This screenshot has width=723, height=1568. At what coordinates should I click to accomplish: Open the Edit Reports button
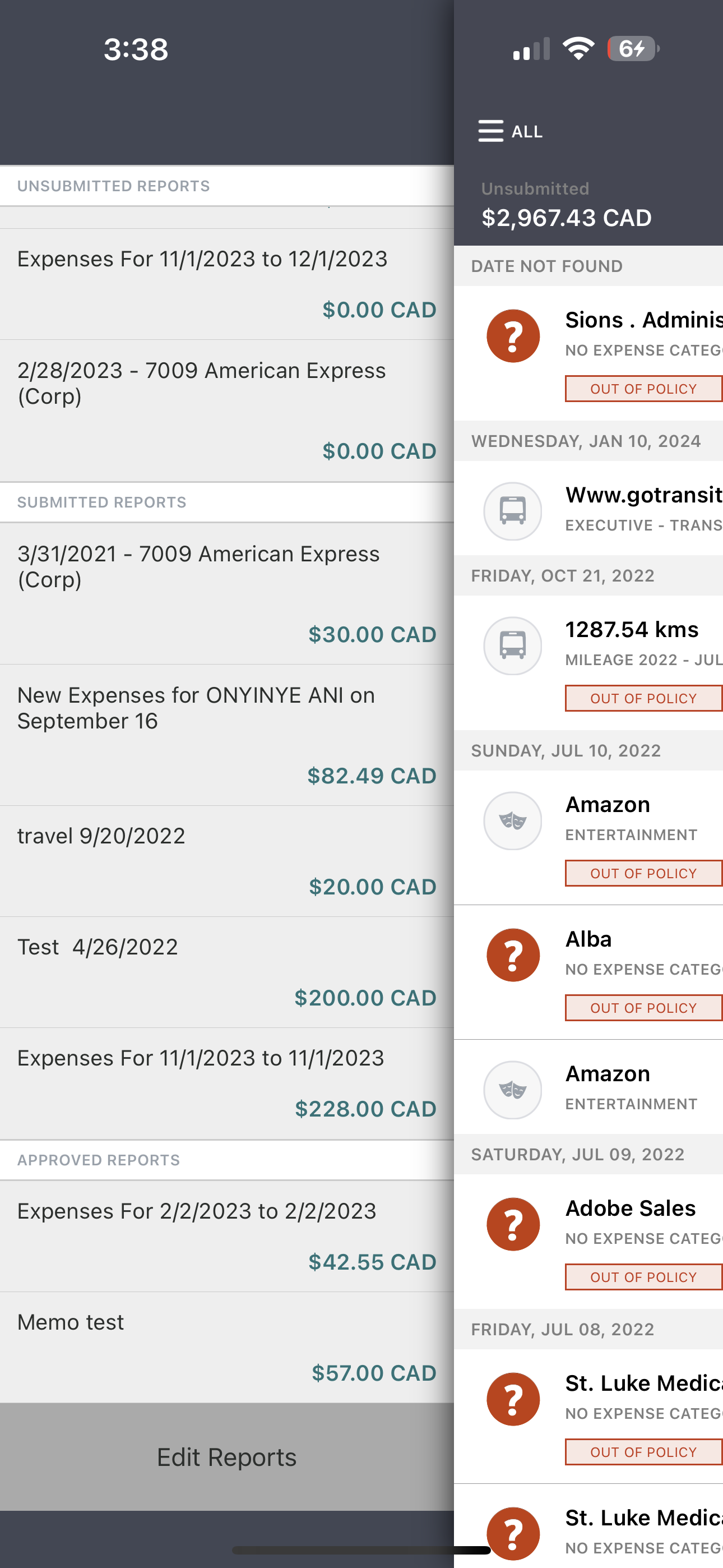click(x=227, y=1457)
